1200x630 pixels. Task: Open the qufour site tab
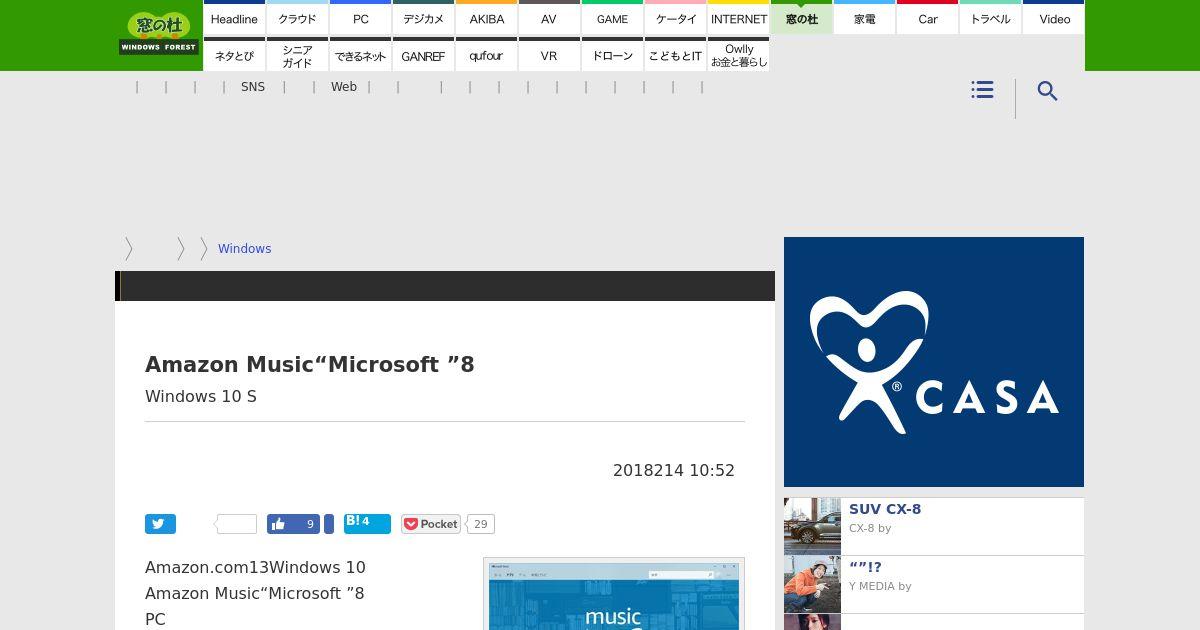[486, 56]
